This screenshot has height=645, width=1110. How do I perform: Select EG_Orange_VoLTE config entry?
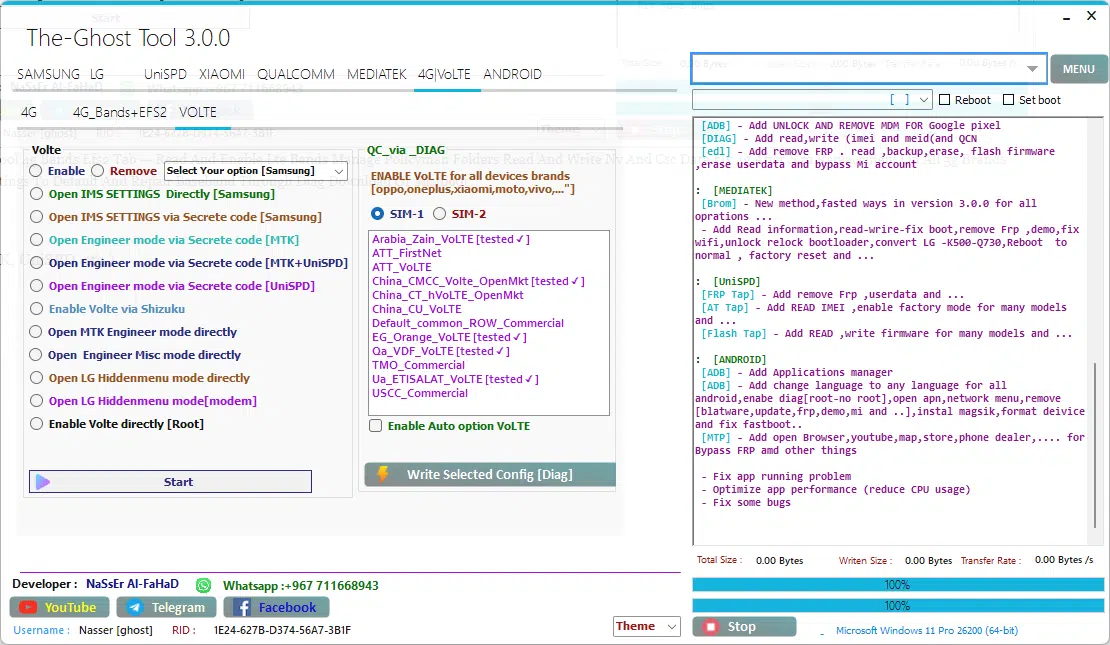pos(449,337)
